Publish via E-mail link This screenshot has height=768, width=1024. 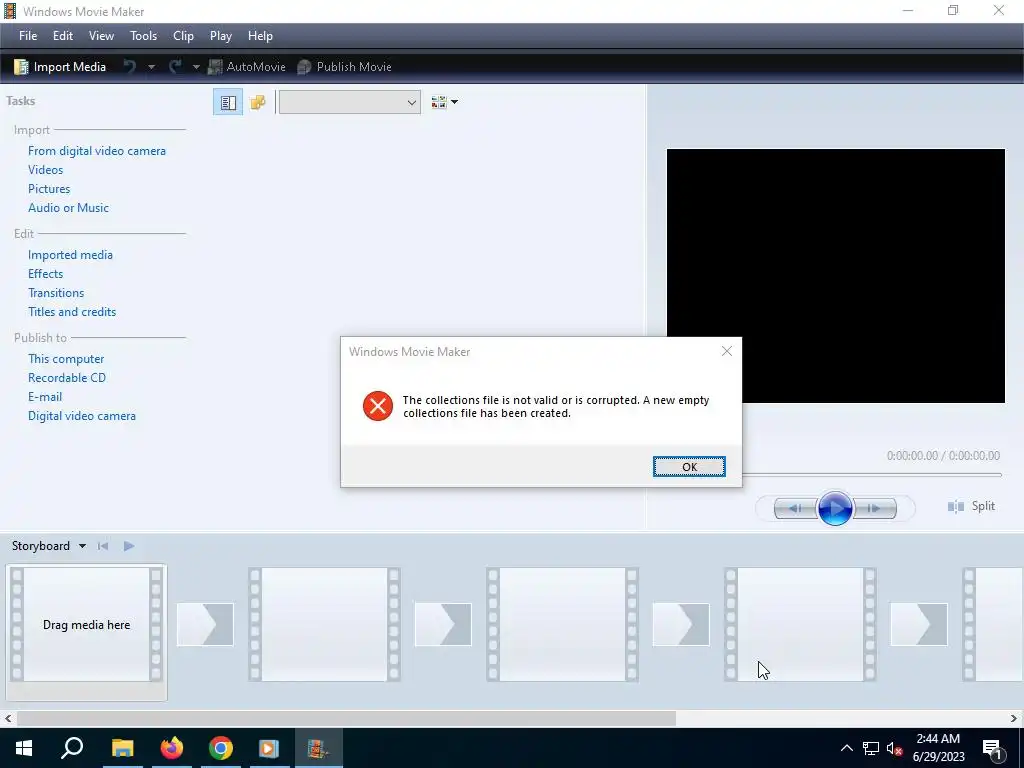click(45, 396)
